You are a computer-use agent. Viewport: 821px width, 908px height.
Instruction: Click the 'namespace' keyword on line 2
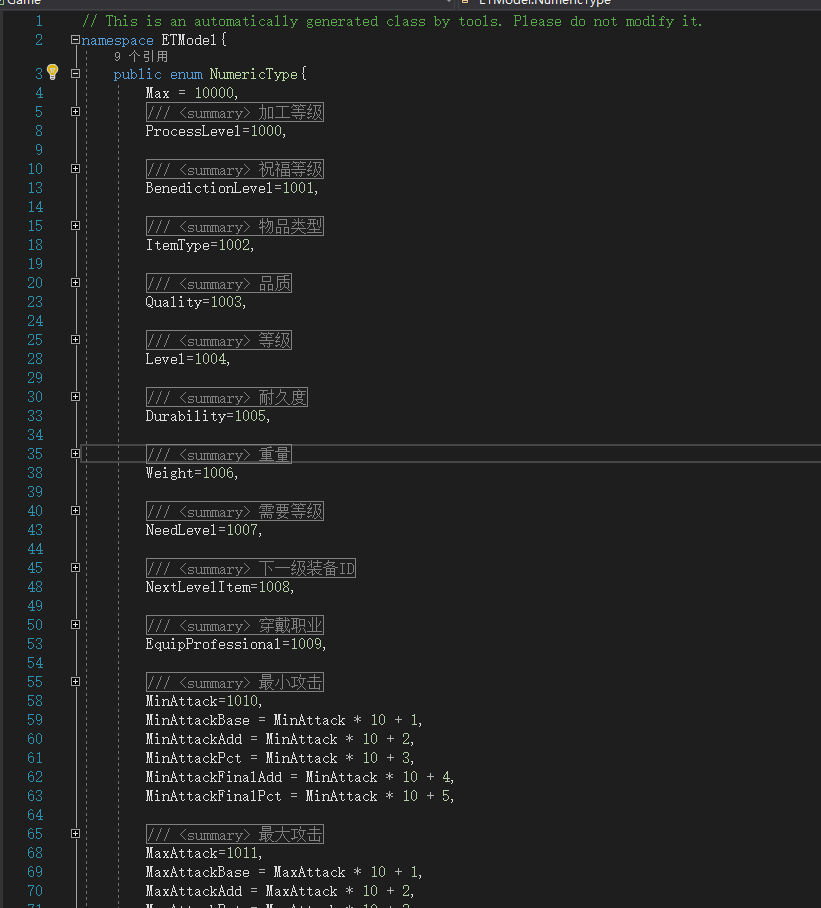tap(118, 41)
